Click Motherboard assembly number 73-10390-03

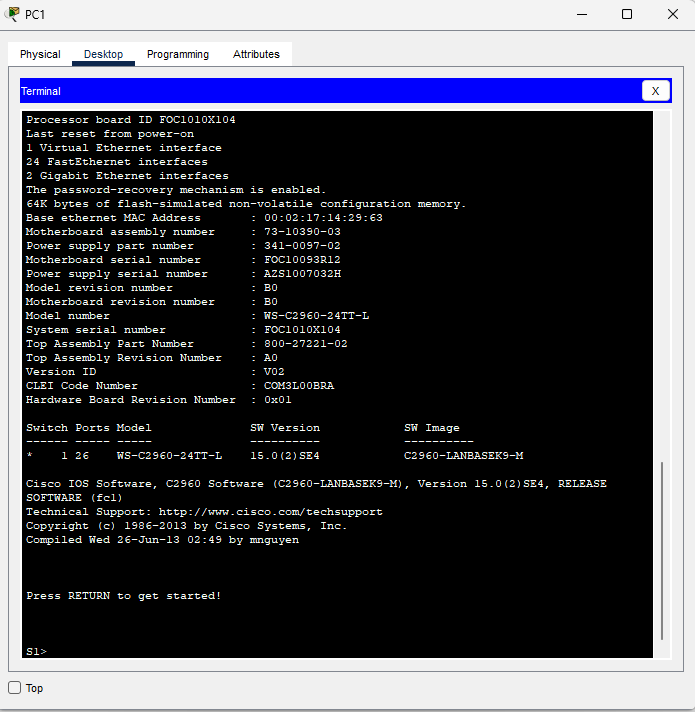(302, 232)
